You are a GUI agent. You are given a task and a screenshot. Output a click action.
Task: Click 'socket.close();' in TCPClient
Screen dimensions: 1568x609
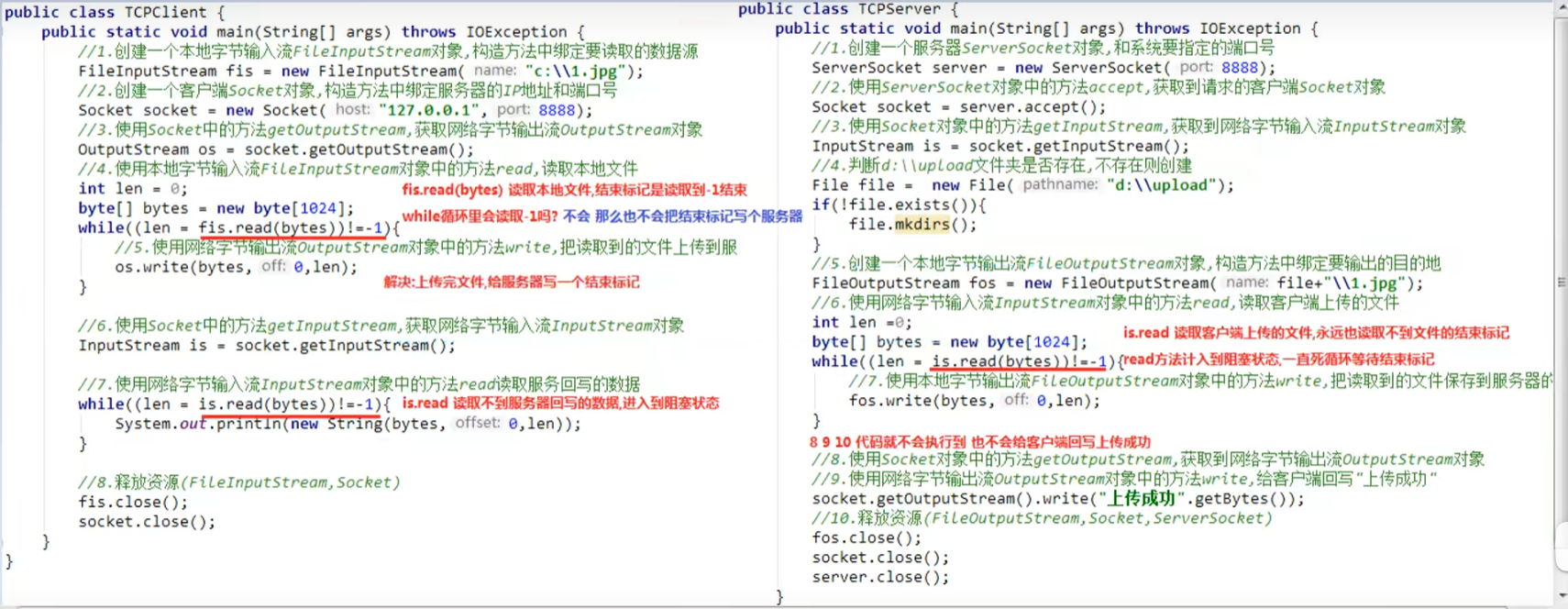[x=147, y=522]
